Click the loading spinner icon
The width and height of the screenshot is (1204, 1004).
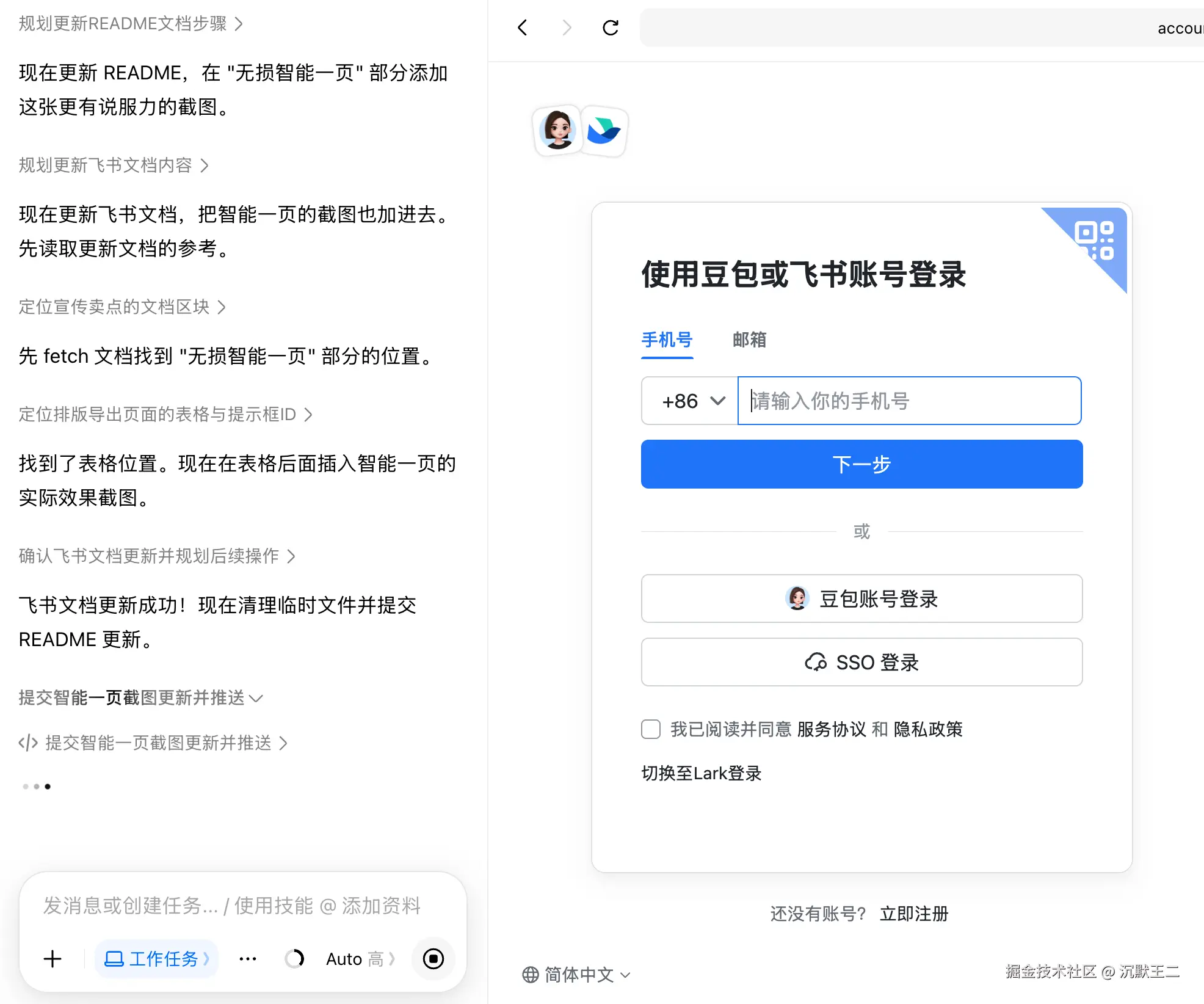pos(294,959)
